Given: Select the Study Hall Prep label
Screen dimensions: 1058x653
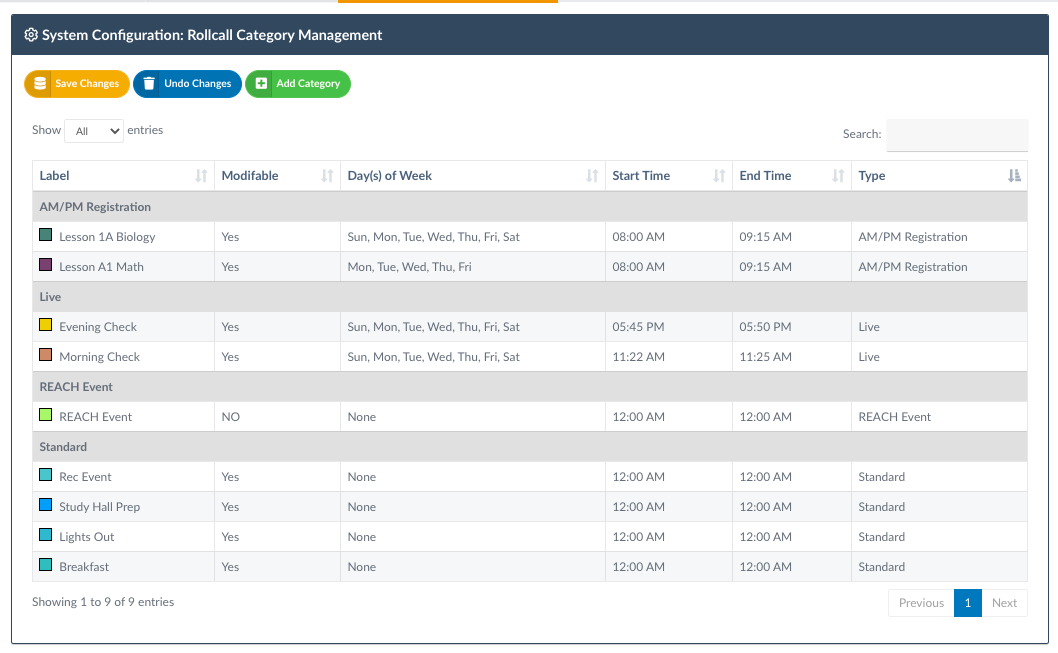Looking at the screenshot, I should point(99,507).
